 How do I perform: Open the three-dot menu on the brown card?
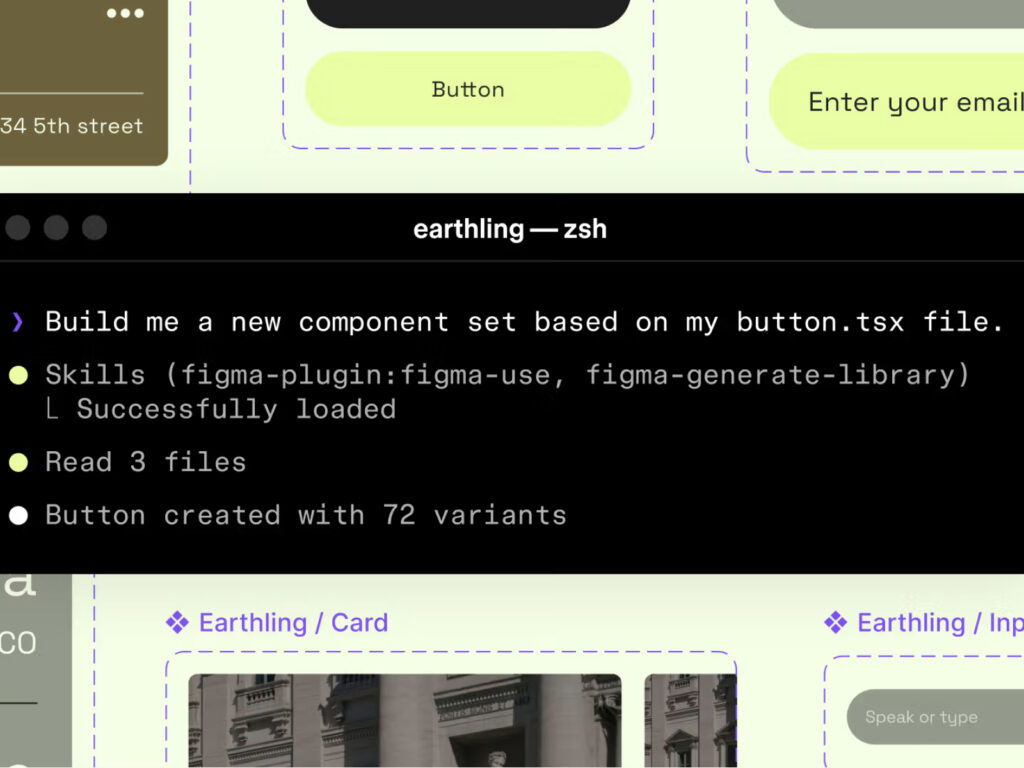click(x=125, y=14)
